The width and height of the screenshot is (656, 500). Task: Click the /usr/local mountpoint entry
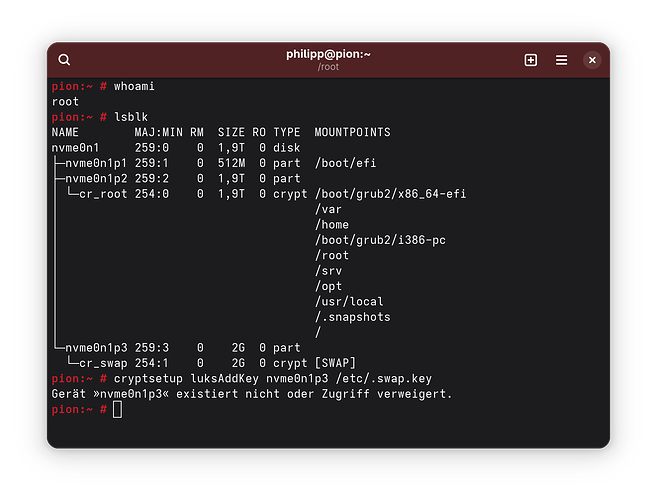(349, 301)
